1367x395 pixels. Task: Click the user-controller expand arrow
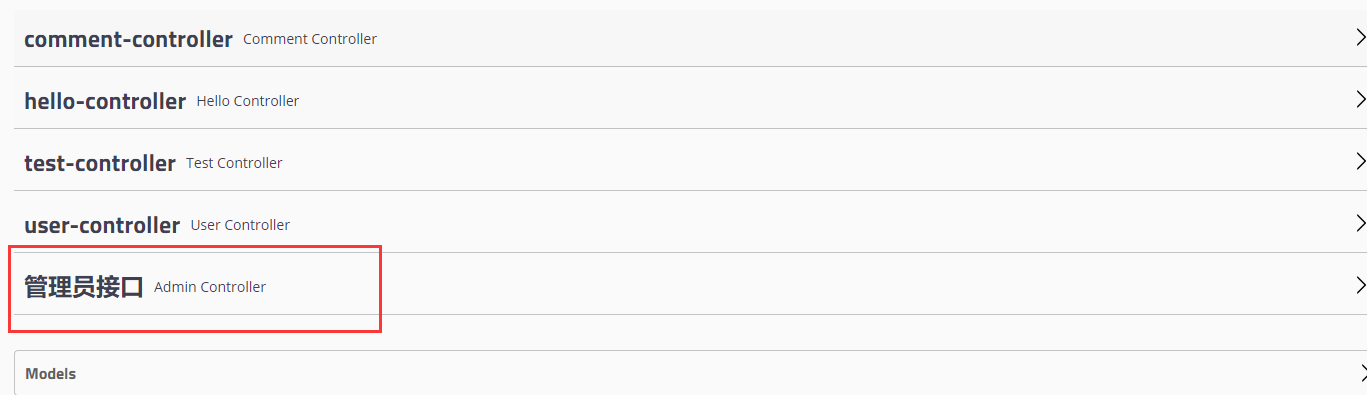click(1360, 224)
